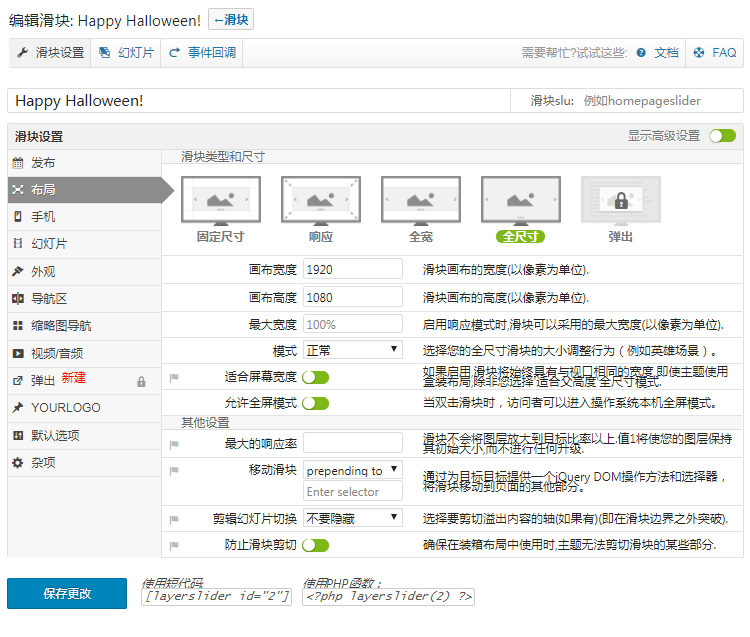Open the 外观 sidebar section
Viewport: 750px width, 637px height.
tap(43, 271)
